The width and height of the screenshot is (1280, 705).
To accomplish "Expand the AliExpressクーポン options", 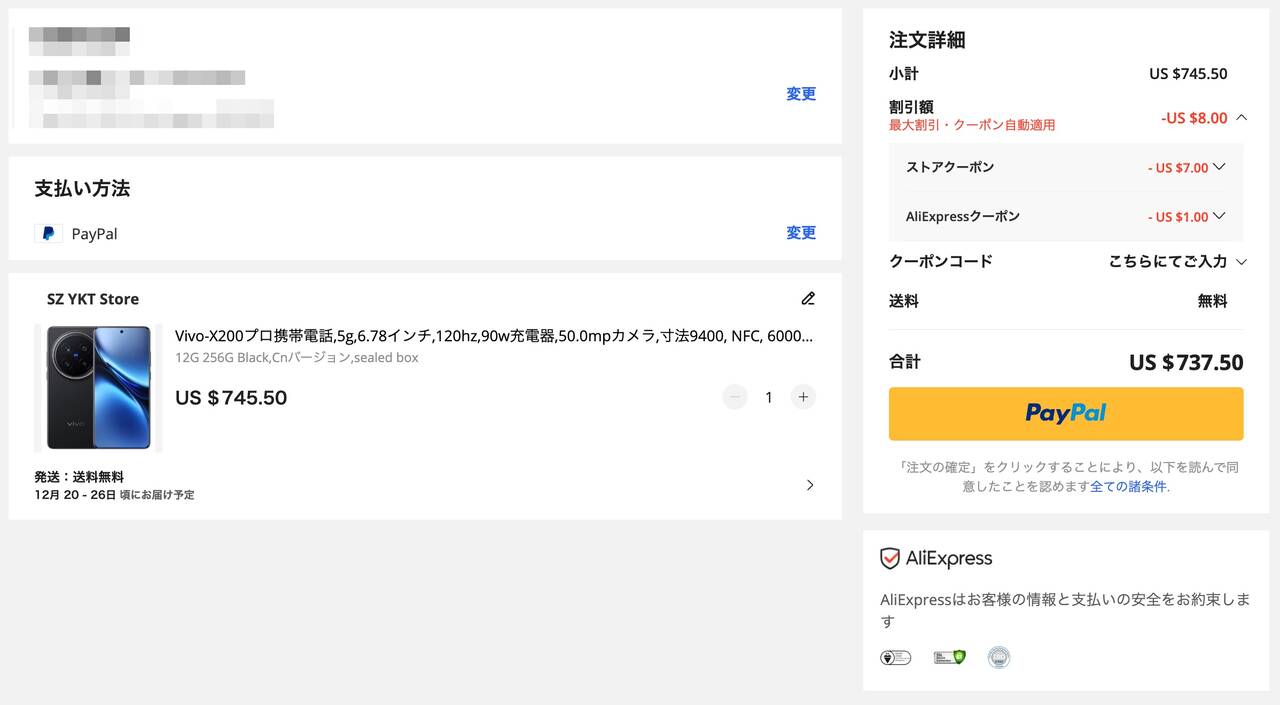I will (x=1218, y=216).
